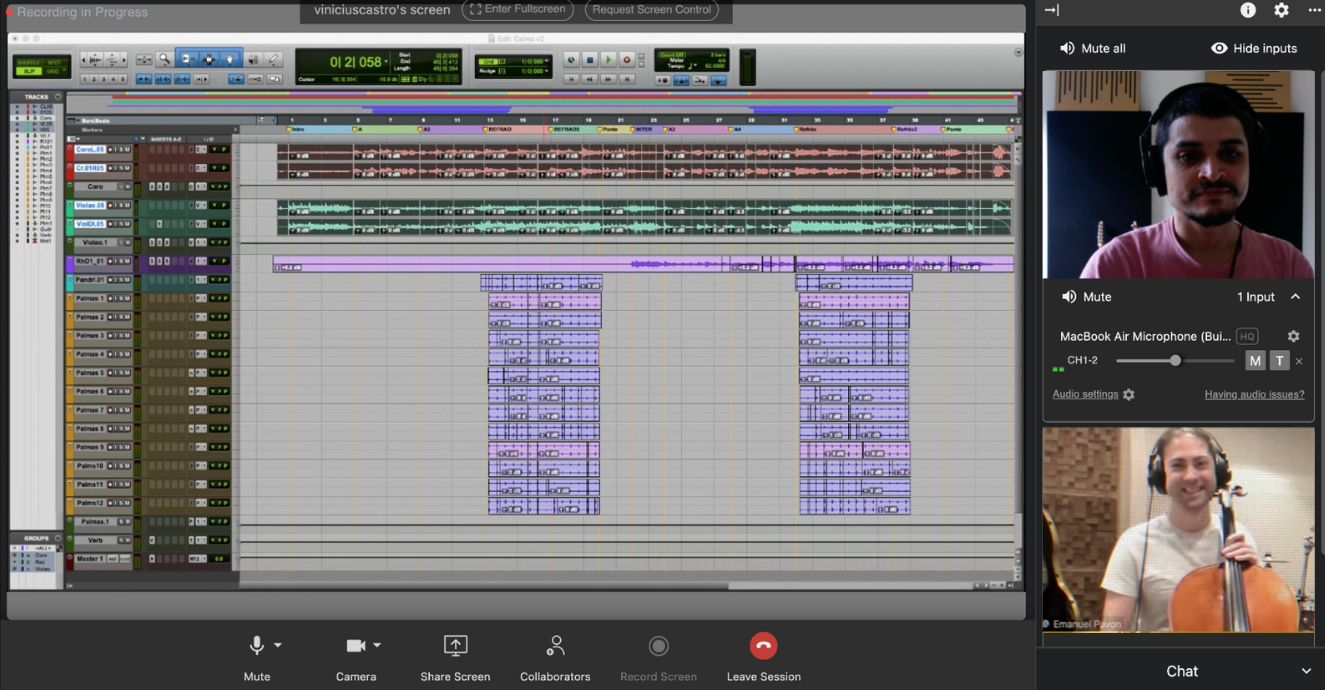Adjust the CH1-2 volume slider
1325x690 pixels.
(1175, 360)
